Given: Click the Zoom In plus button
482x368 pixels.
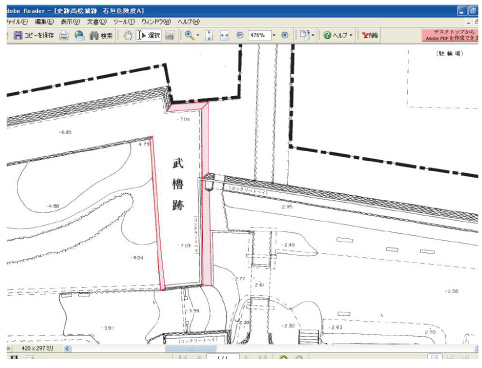Looking at the screenshot, I should 285,35.
